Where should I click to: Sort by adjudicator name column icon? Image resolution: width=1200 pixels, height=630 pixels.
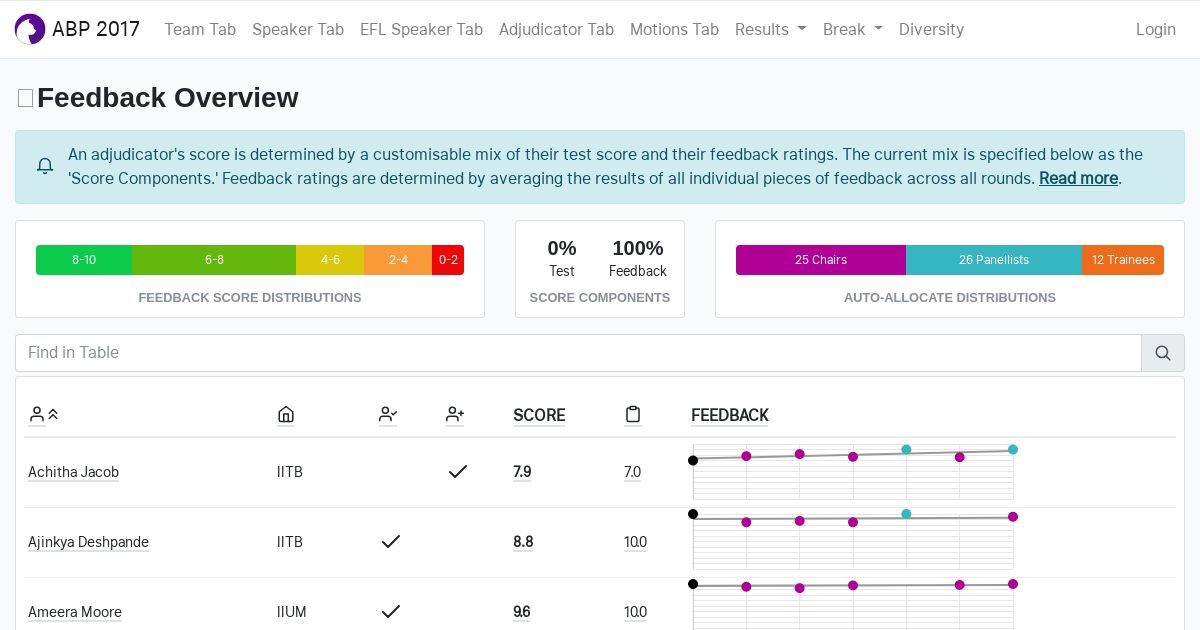(45, 414)
